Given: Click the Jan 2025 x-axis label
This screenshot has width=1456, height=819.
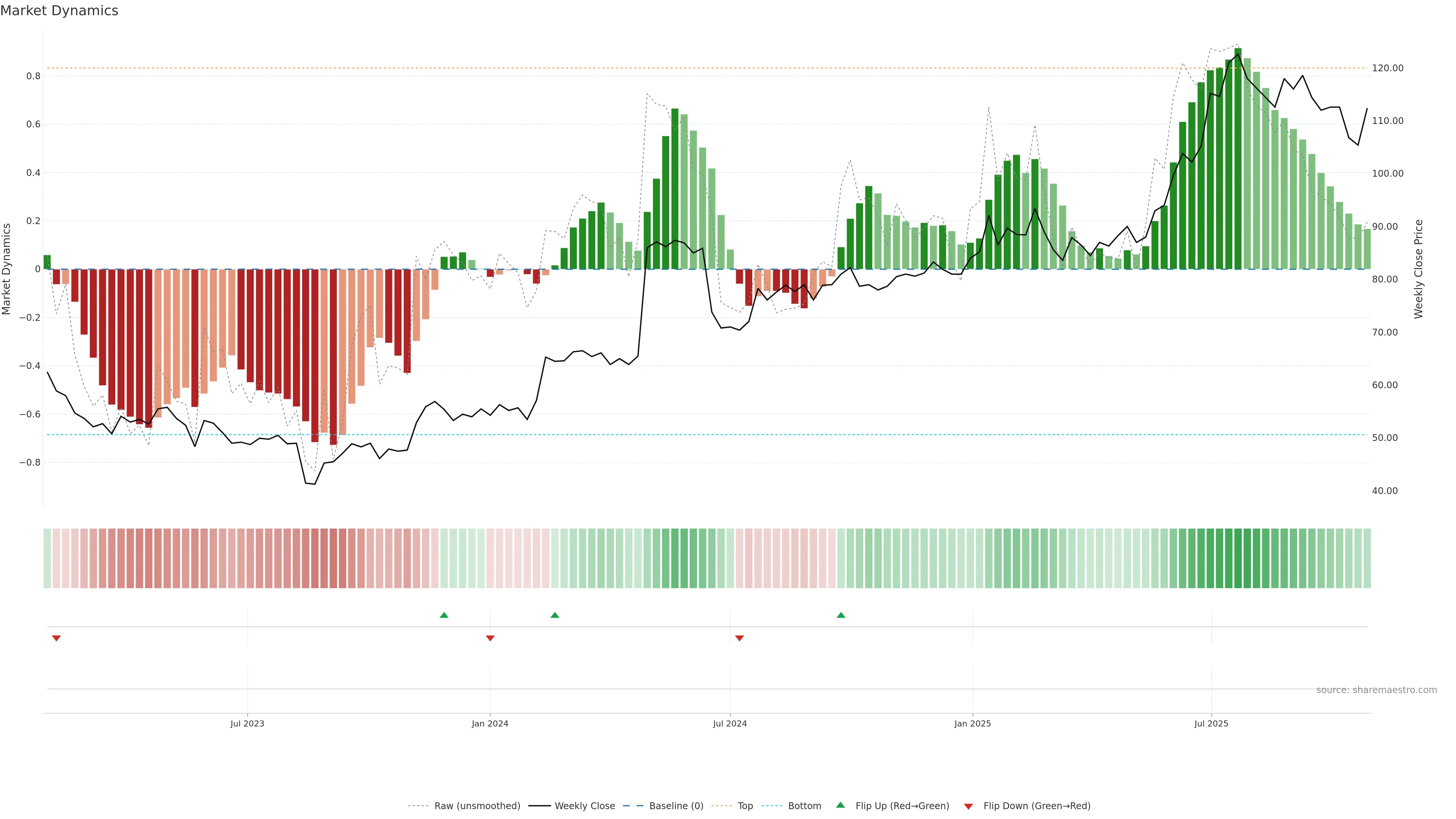Looking at the screenshot, I should (972, 723).
